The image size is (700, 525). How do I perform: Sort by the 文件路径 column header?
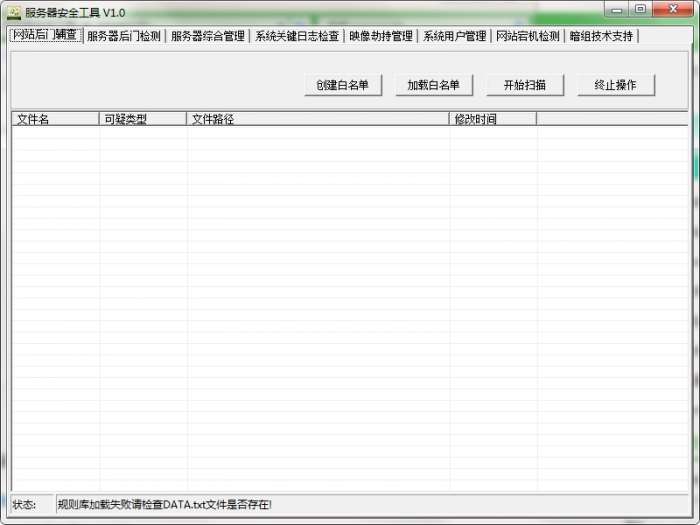(317, 119)
